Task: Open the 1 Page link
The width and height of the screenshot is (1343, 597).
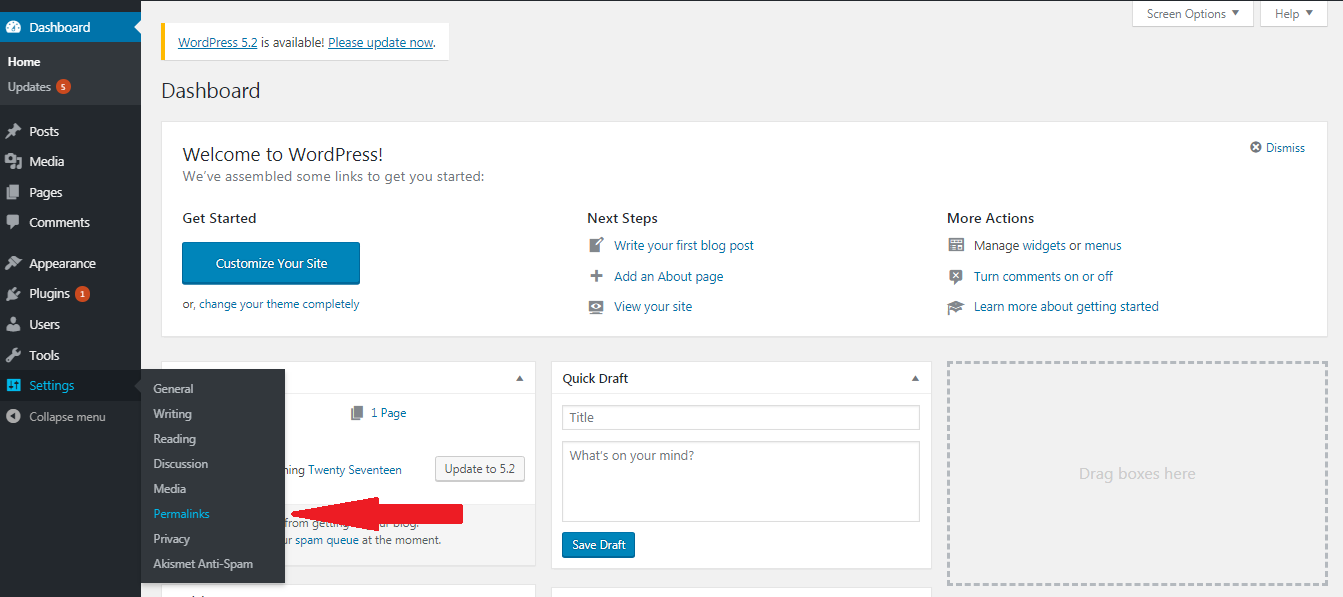Action: (389, 413)
